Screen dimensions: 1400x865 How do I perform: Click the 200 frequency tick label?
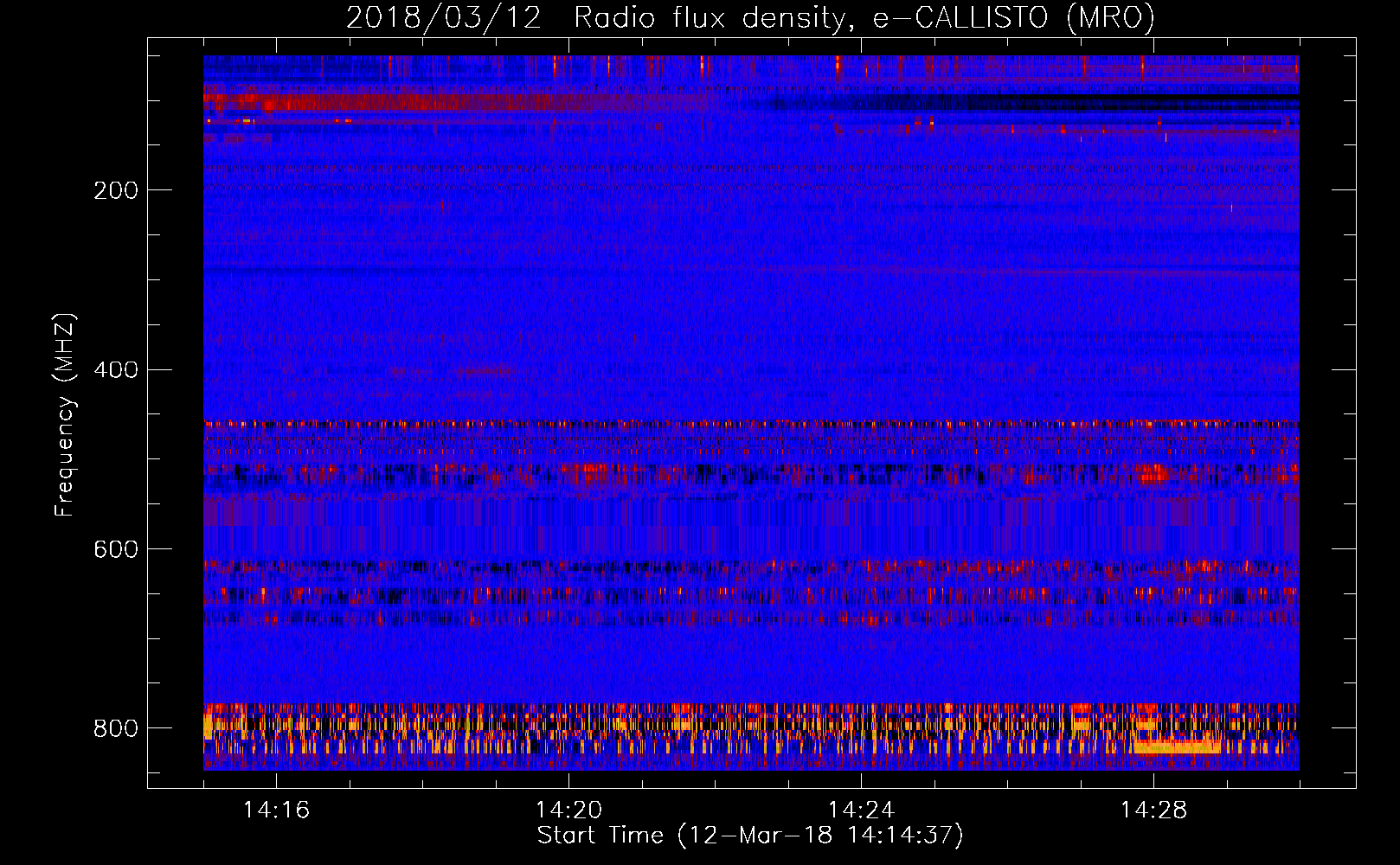(x=116, y=190)
